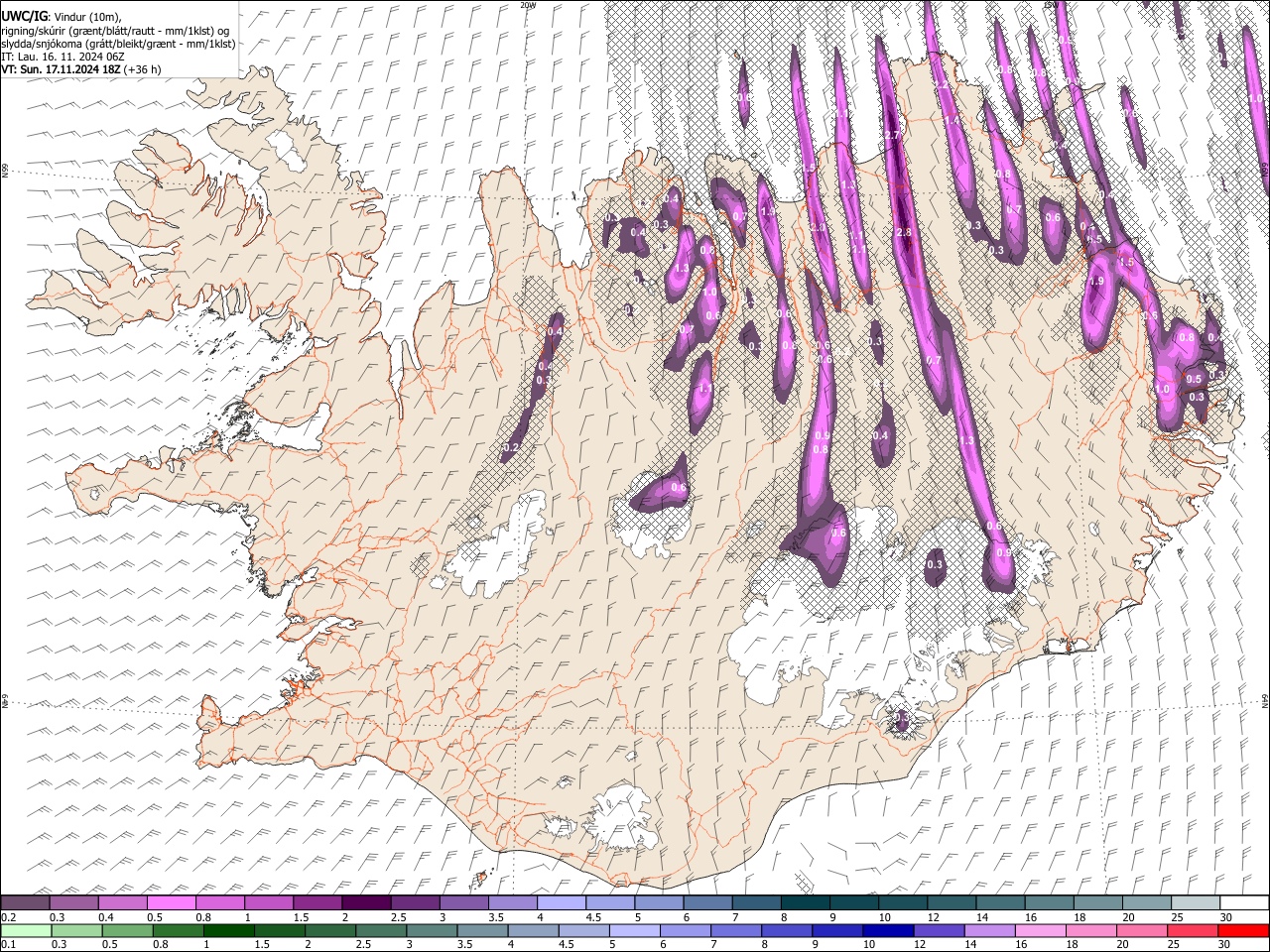The image size is (1270, 952).
Task: Pick the white snow scale swatch at 30
Action: pyautogui.click(x=1243, y=902)
